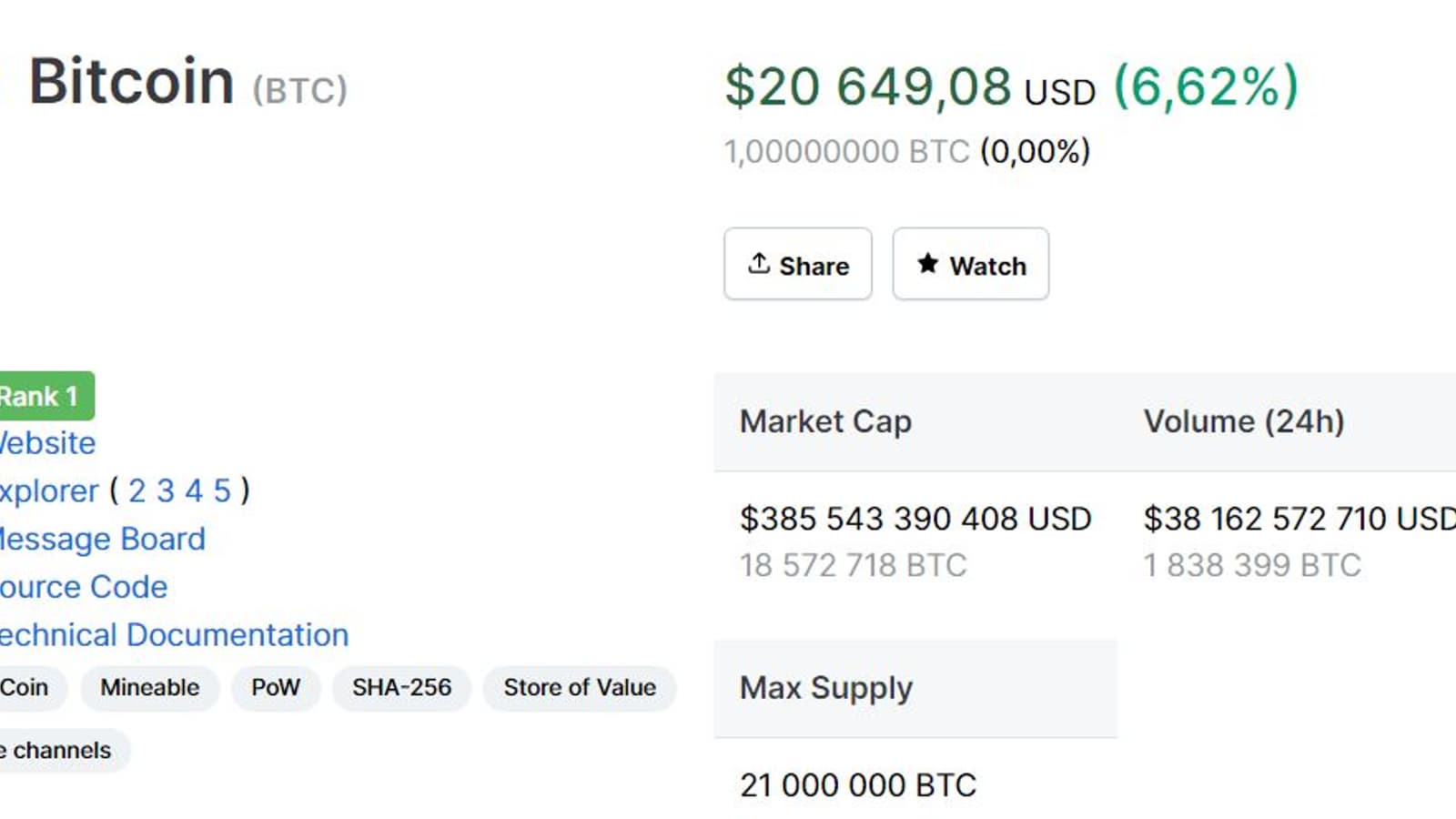The width and height of the screenshot is (1456, 819).
Task: Open explorer link number 5
Action: pos(222,491)
